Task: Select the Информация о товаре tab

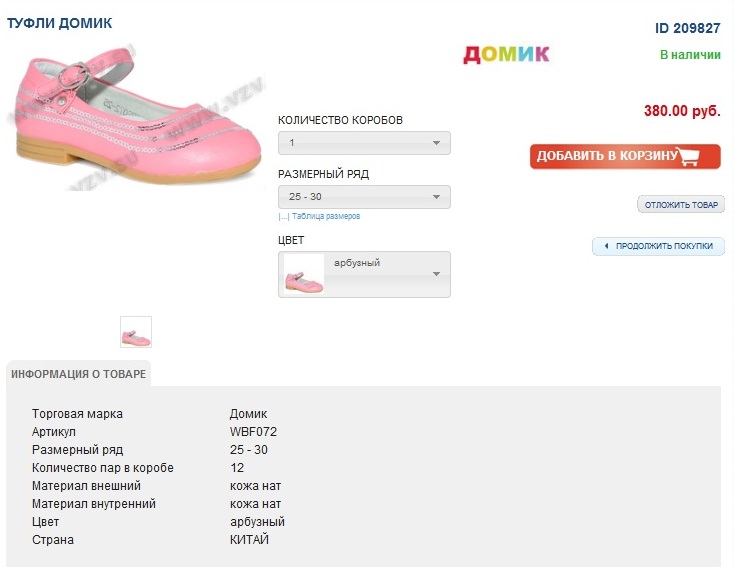Action: point(79,374)
